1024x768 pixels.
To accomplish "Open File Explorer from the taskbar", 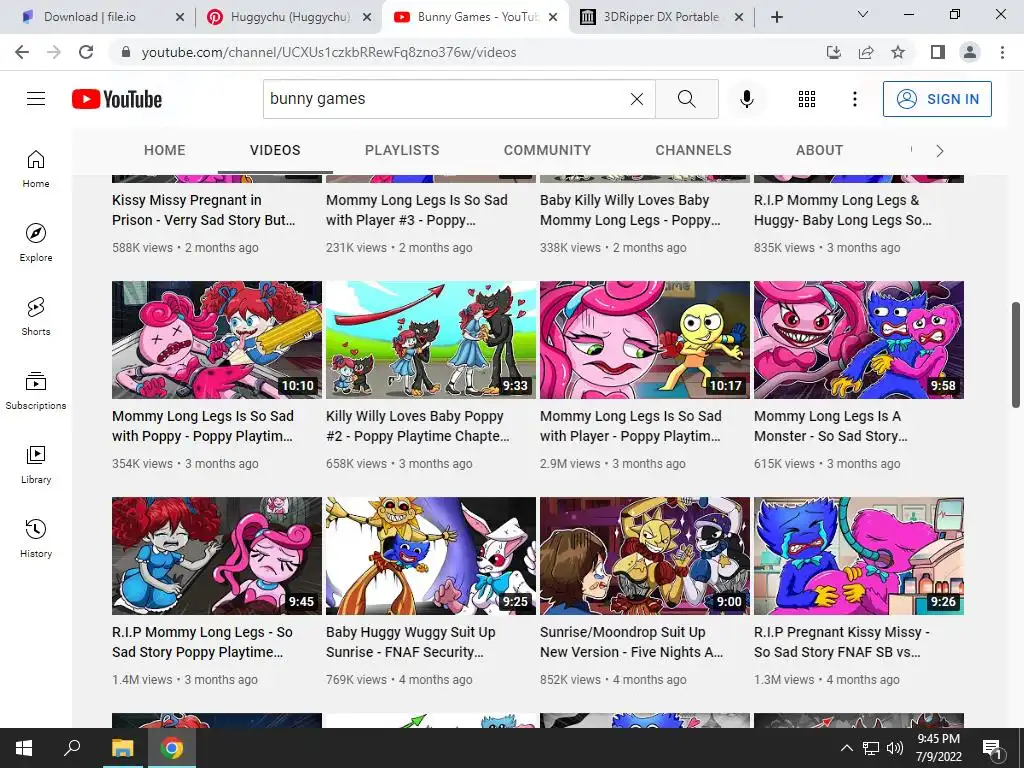I will [x=122, y=748].
